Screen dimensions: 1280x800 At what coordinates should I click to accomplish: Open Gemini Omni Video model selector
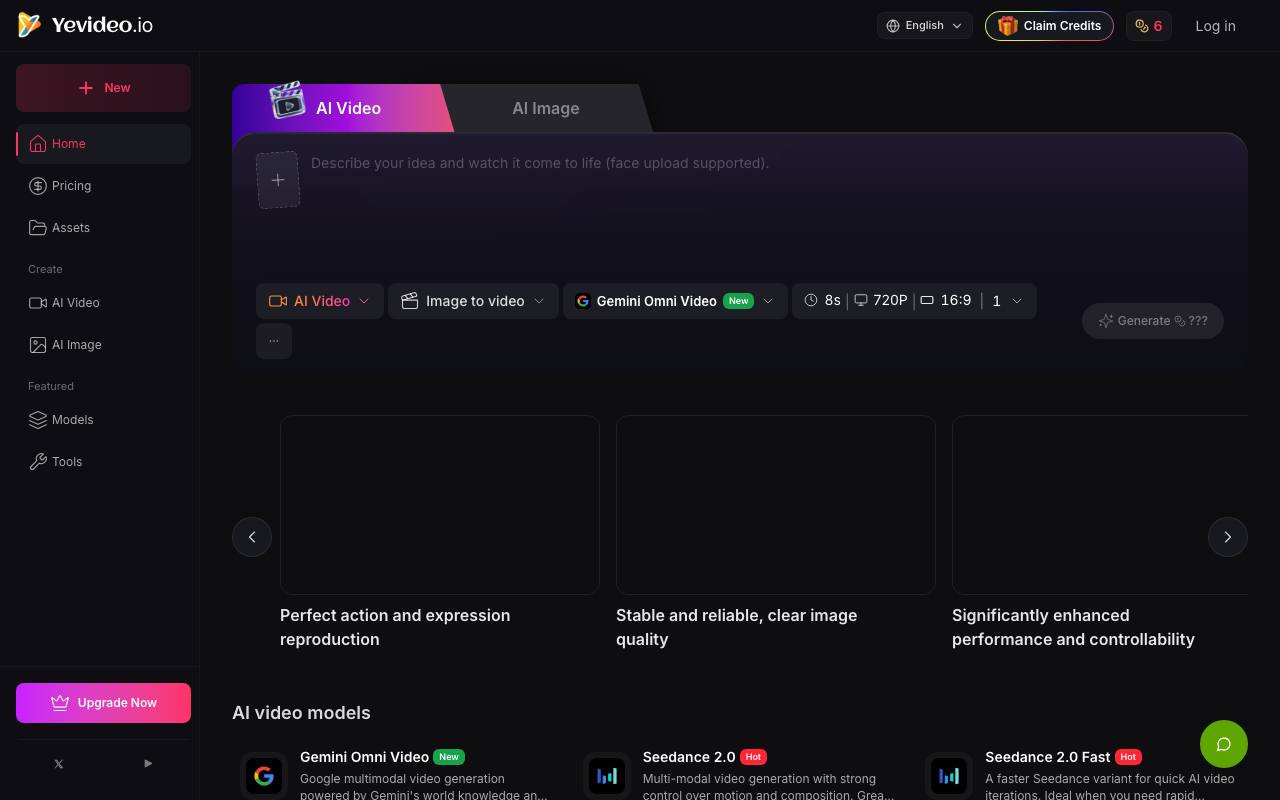coord(675,301)
